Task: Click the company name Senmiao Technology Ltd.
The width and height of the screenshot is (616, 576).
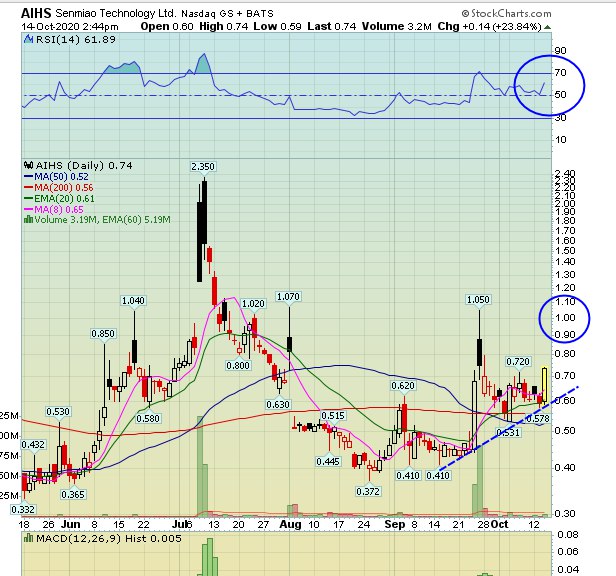Action: (116, 14)
